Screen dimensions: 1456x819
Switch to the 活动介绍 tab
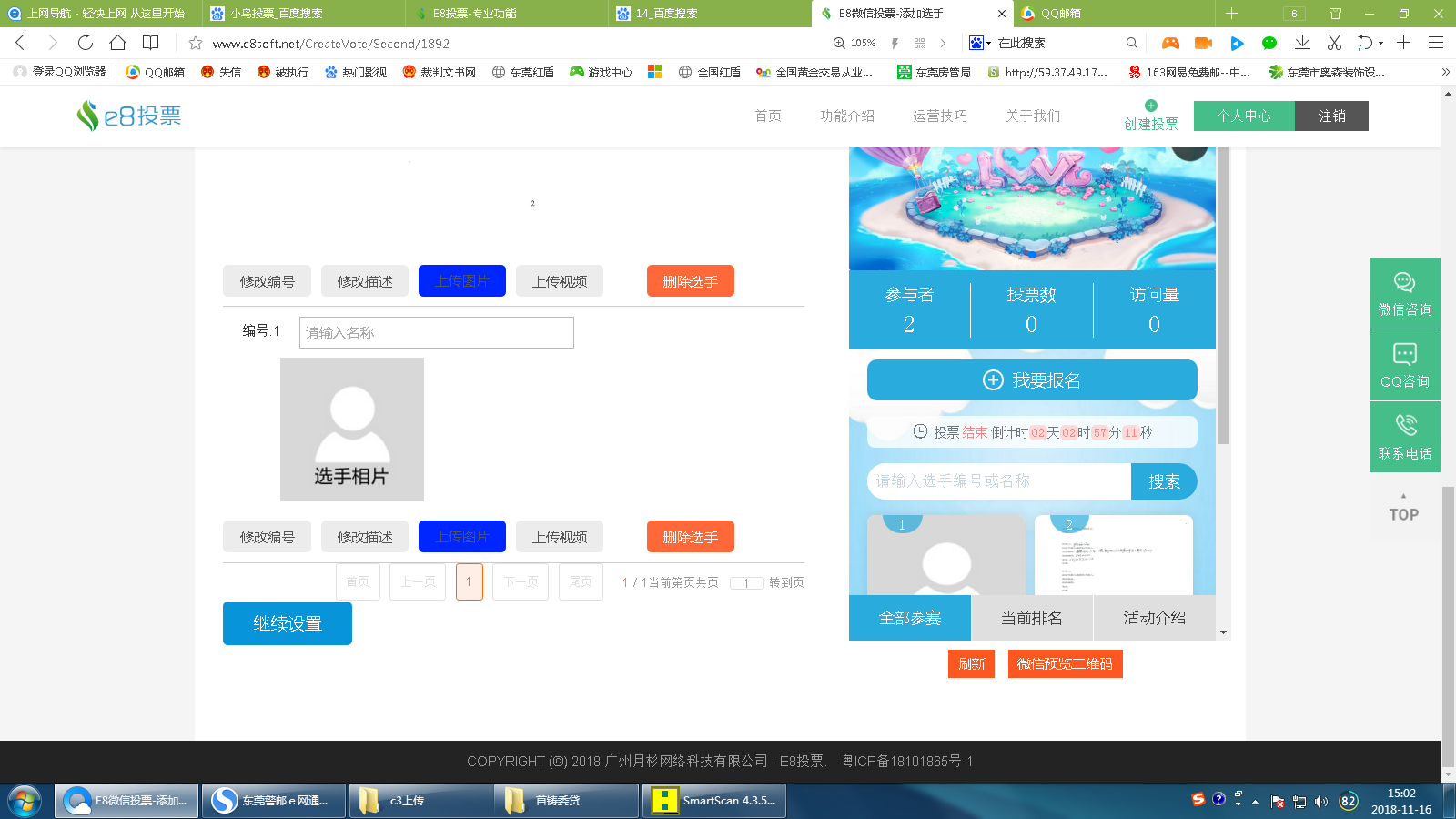(1154, 618)
